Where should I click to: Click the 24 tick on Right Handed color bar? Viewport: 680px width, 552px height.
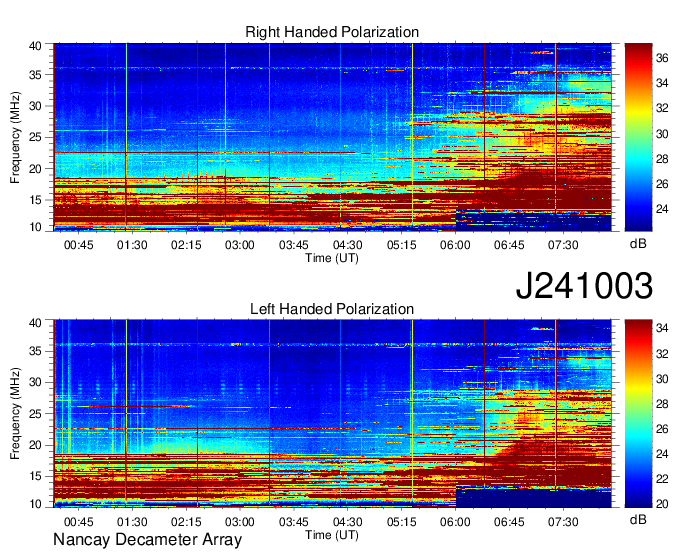662,209
